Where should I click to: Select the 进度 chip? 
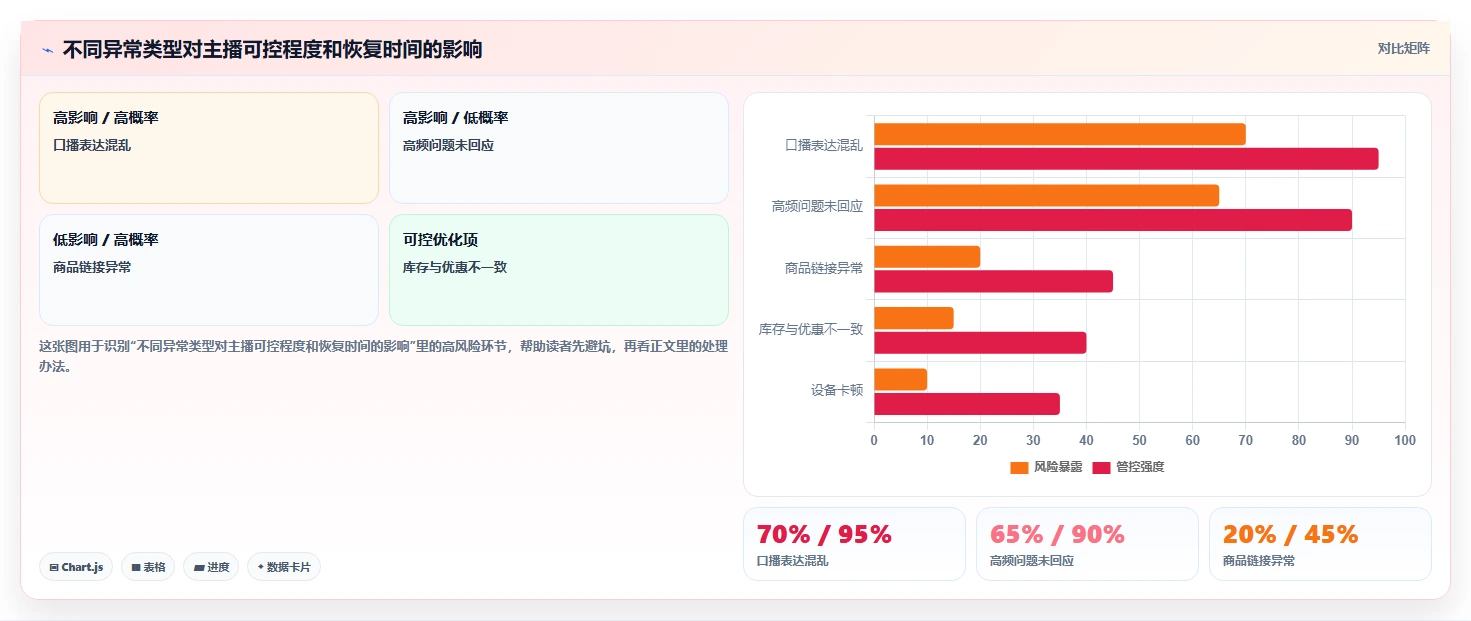pyautogui.click(x=211, y=567)
